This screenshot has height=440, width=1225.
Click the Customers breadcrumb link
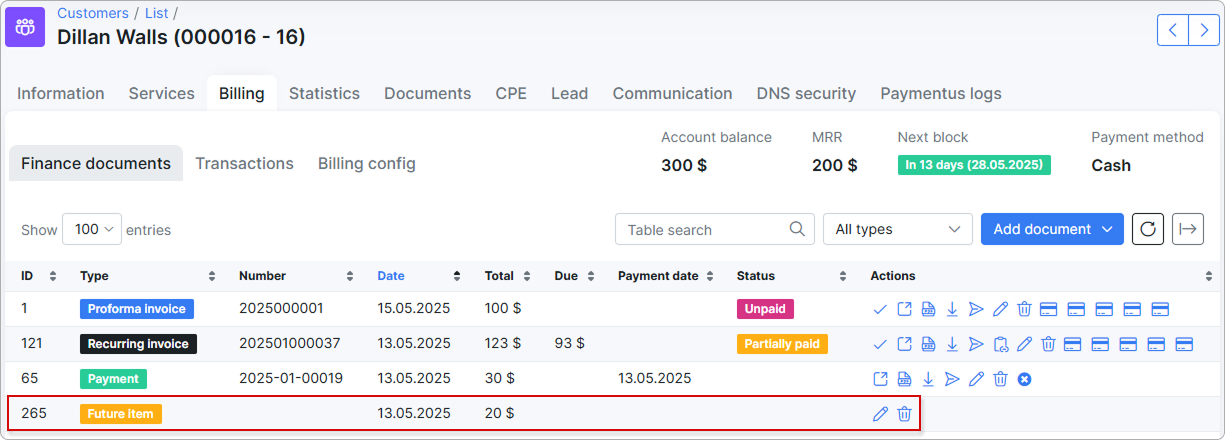pos(92,13)
